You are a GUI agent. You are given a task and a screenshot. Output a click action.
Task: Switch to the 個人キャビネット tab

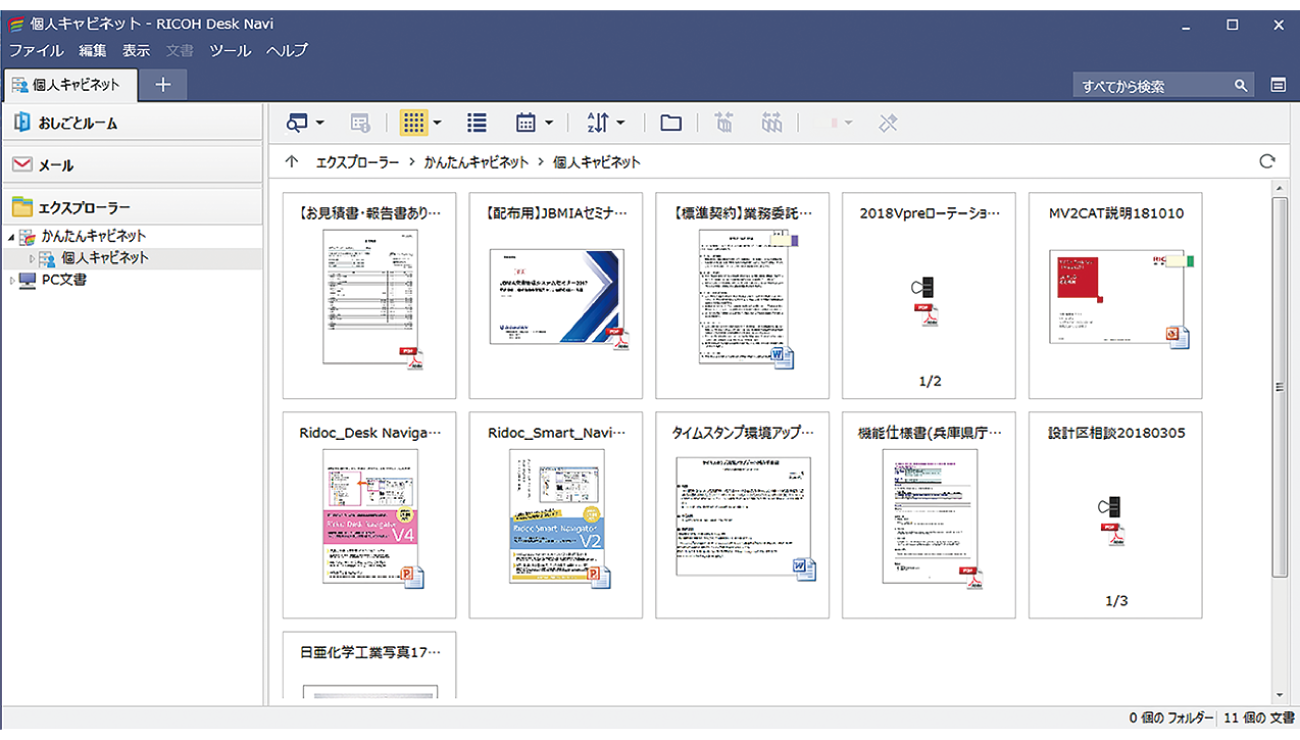coord(70,85)
